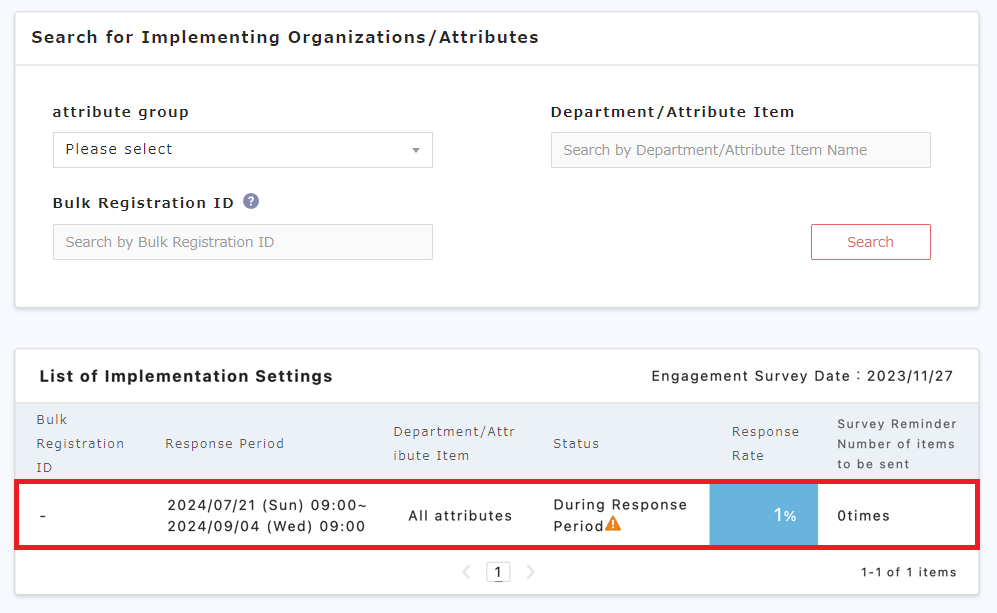Go to the previous page arrow
Viewport: 997px width, 613px height.
(x=466, y=572)
